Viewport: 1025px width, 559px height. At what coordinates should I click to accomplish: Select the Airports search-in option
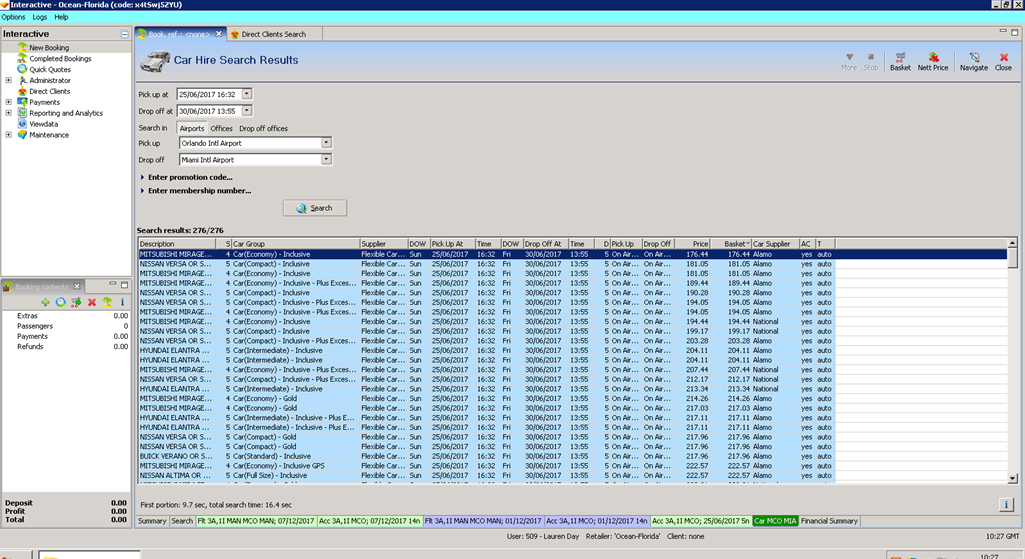(192, 129)
